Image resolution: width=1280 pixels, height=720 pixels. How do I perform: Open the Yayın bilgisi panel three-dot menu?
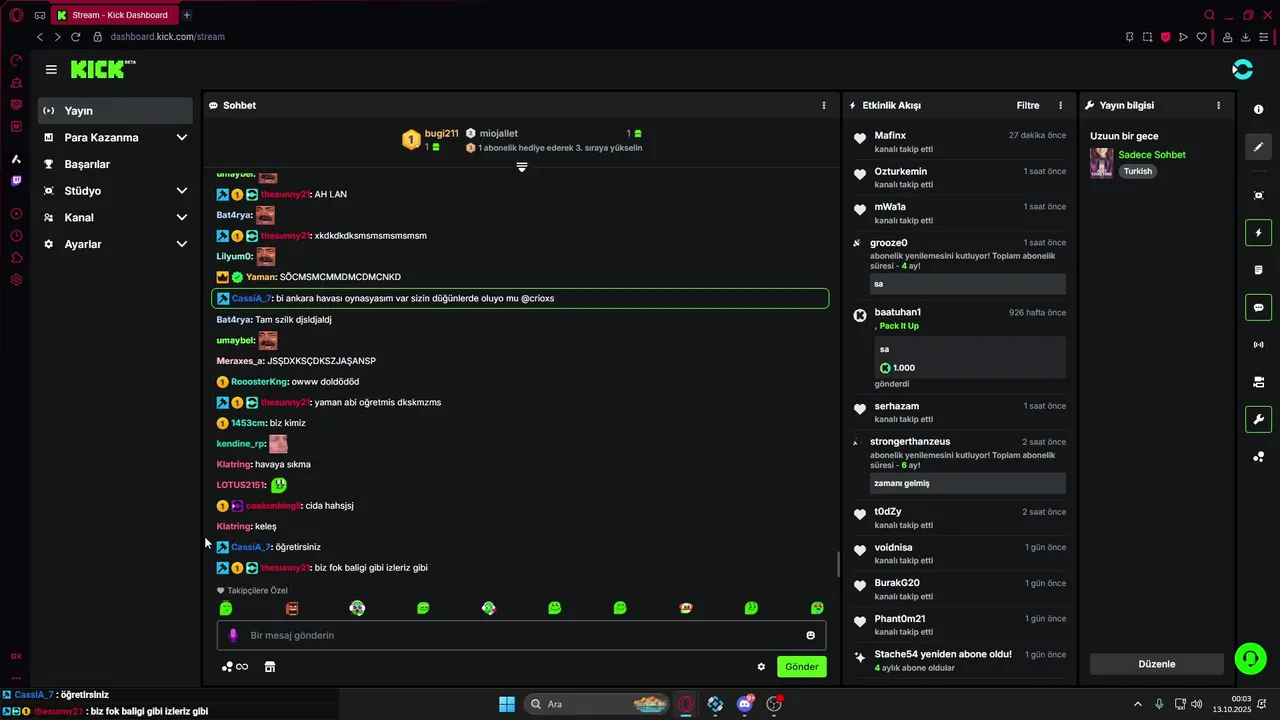click(x=1218, y=105)
